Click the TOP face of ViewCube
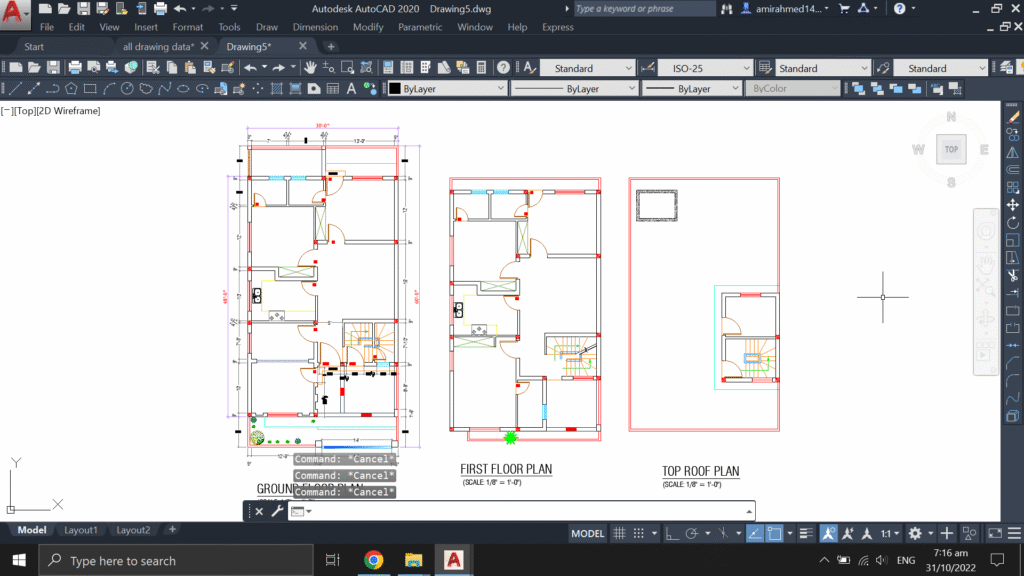 tap(951, 150)
